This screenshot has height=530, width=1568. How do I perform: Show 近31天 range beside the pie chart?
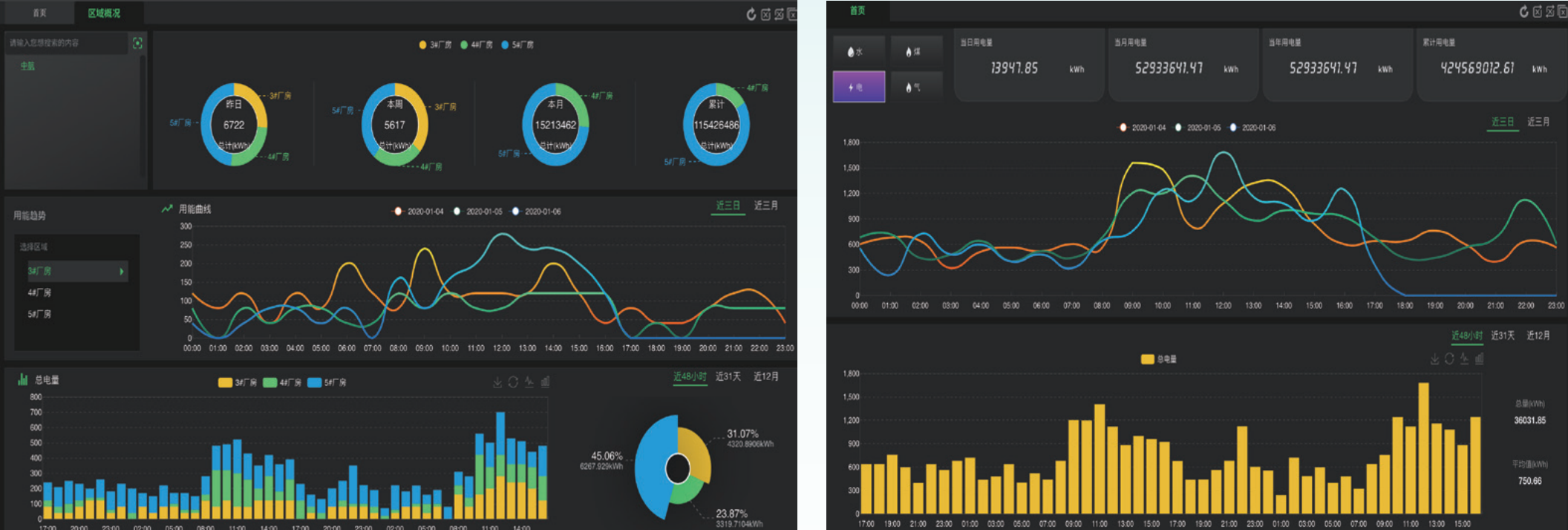(728, 377)
